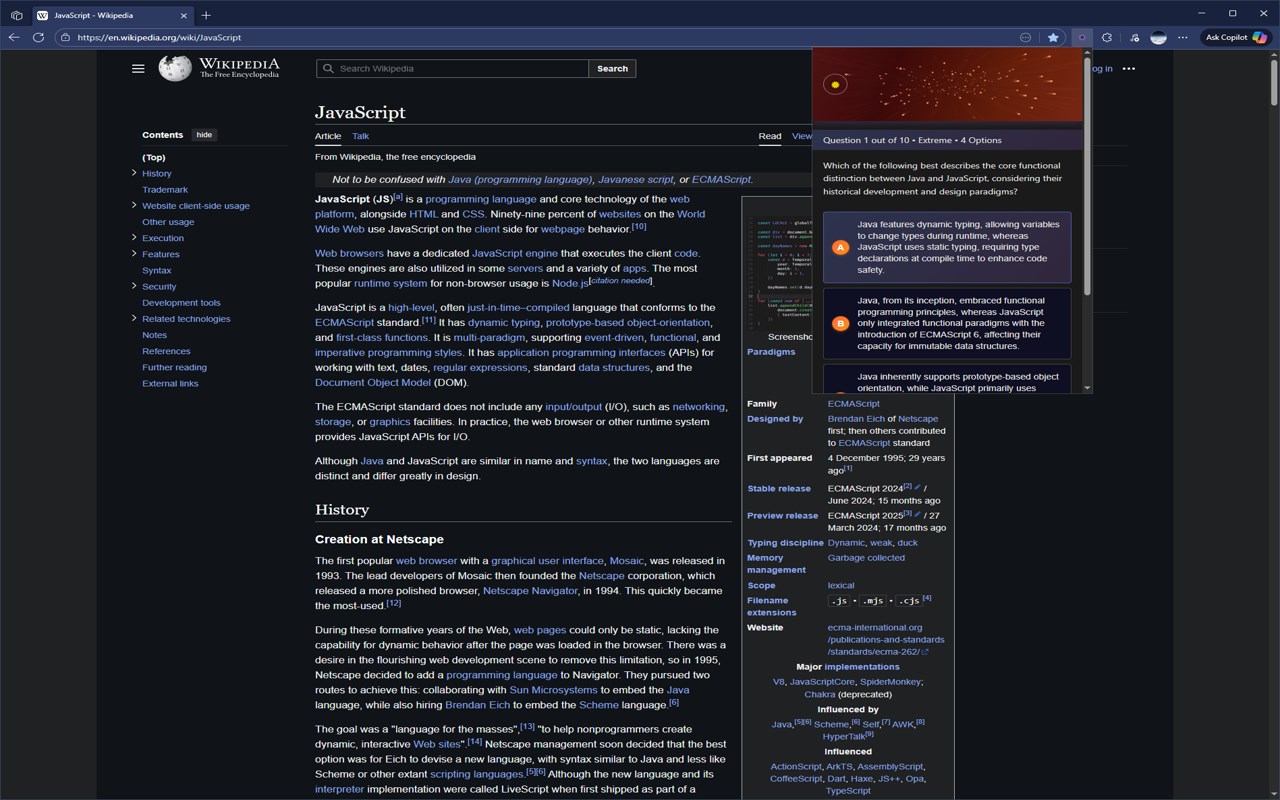The image size is (1280, 800).
Task: Click the favorites star in address bar
Action: (x=1053, y=37)
